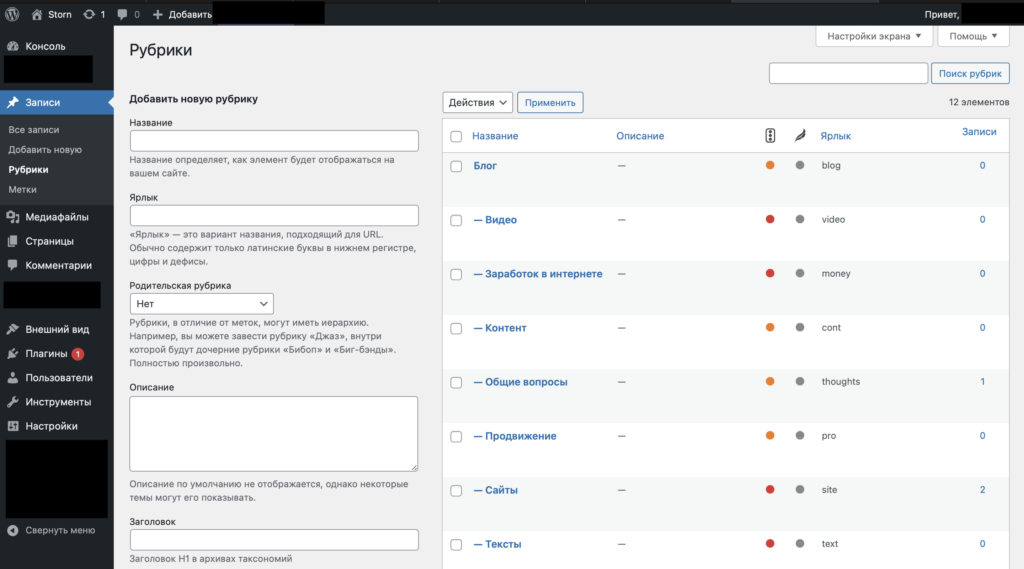Check the Заработок в интернете checkbox
This screenshot has height=569, width=1024.
click(x=456, y=275)
